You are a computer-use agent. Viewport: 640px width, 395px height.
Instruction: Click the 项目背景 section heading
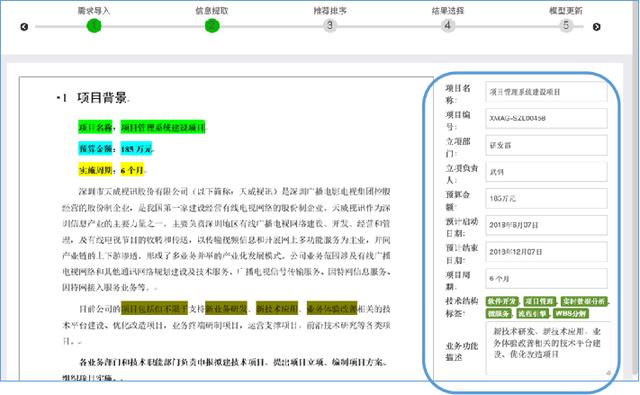click(x=102, y=98)
